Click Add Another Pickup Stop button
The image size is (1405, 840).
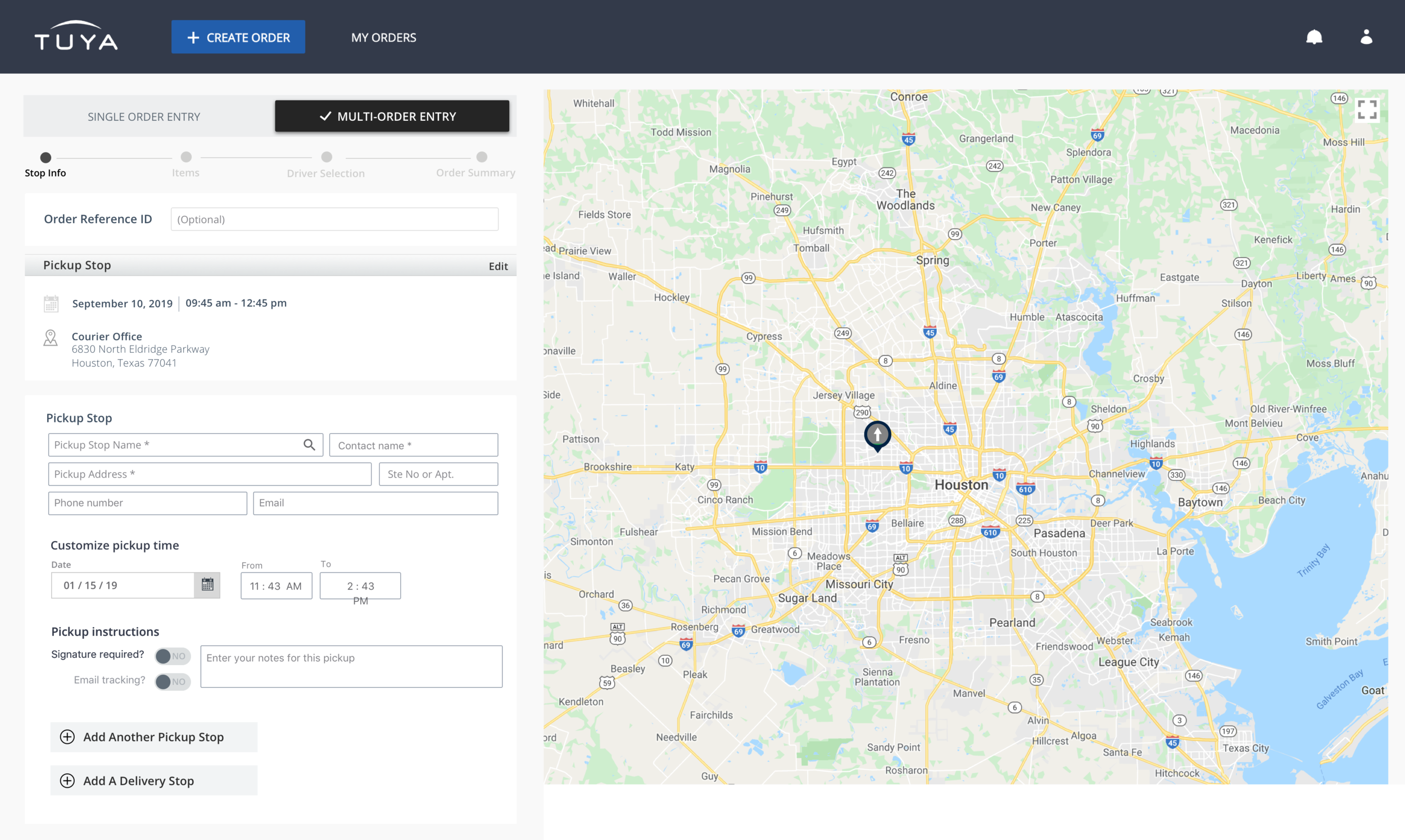pyautogui.click(x=154, y=737)
